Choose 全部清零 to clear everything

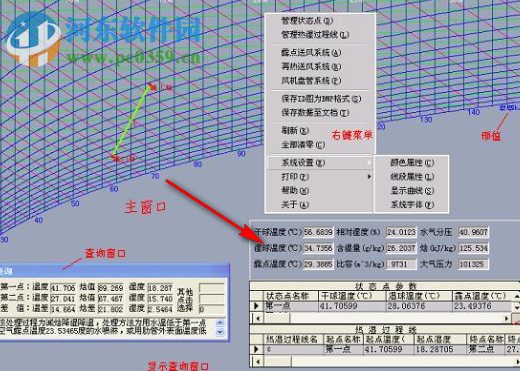(303, 145)
